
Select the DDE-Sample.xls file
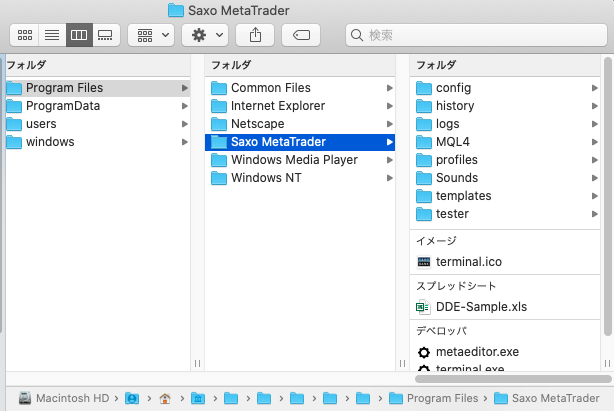point(505,306)
